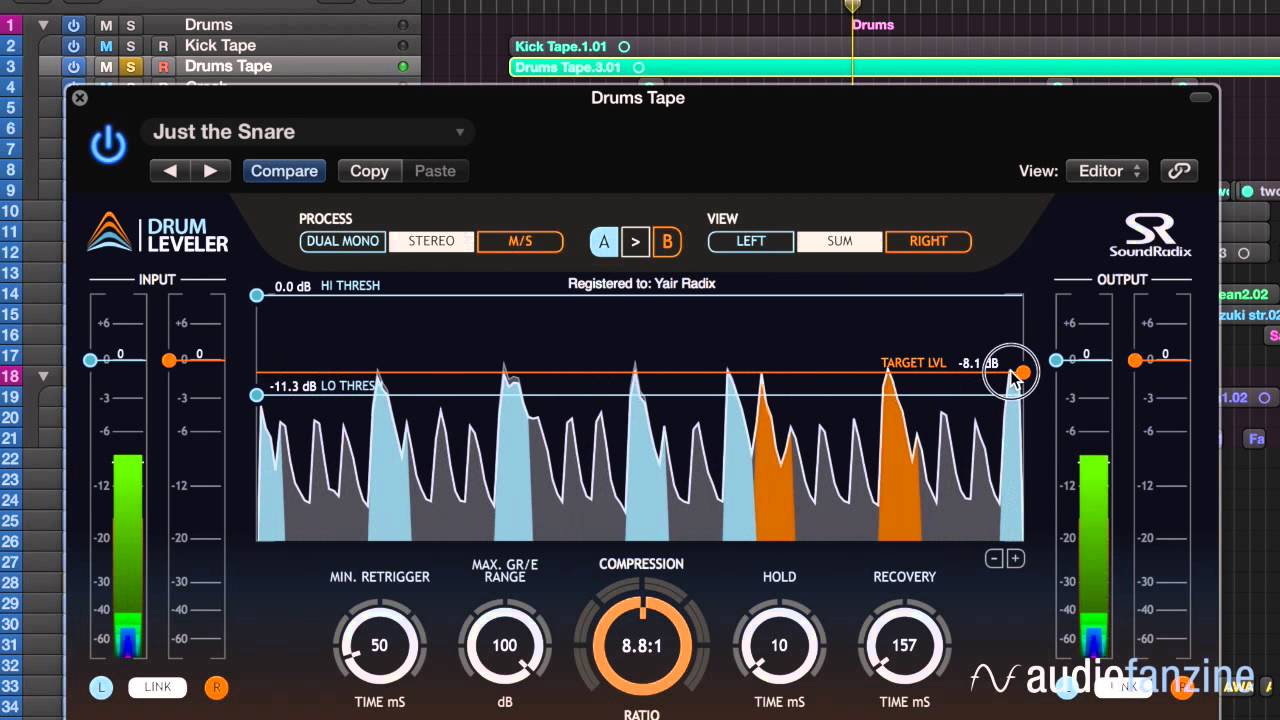Image resolution: width=1280 pixels, height=720 pixels.
Task: Click the COMPRESSION ratio knob
Action: coord(642,645)
